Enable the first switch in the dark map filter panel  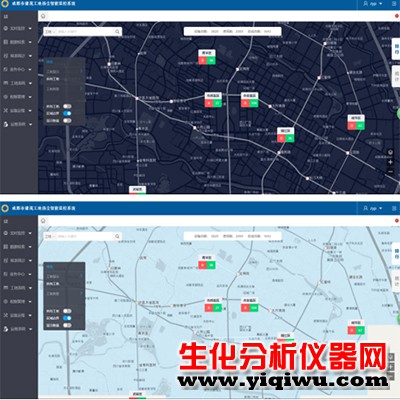(67, 106)
